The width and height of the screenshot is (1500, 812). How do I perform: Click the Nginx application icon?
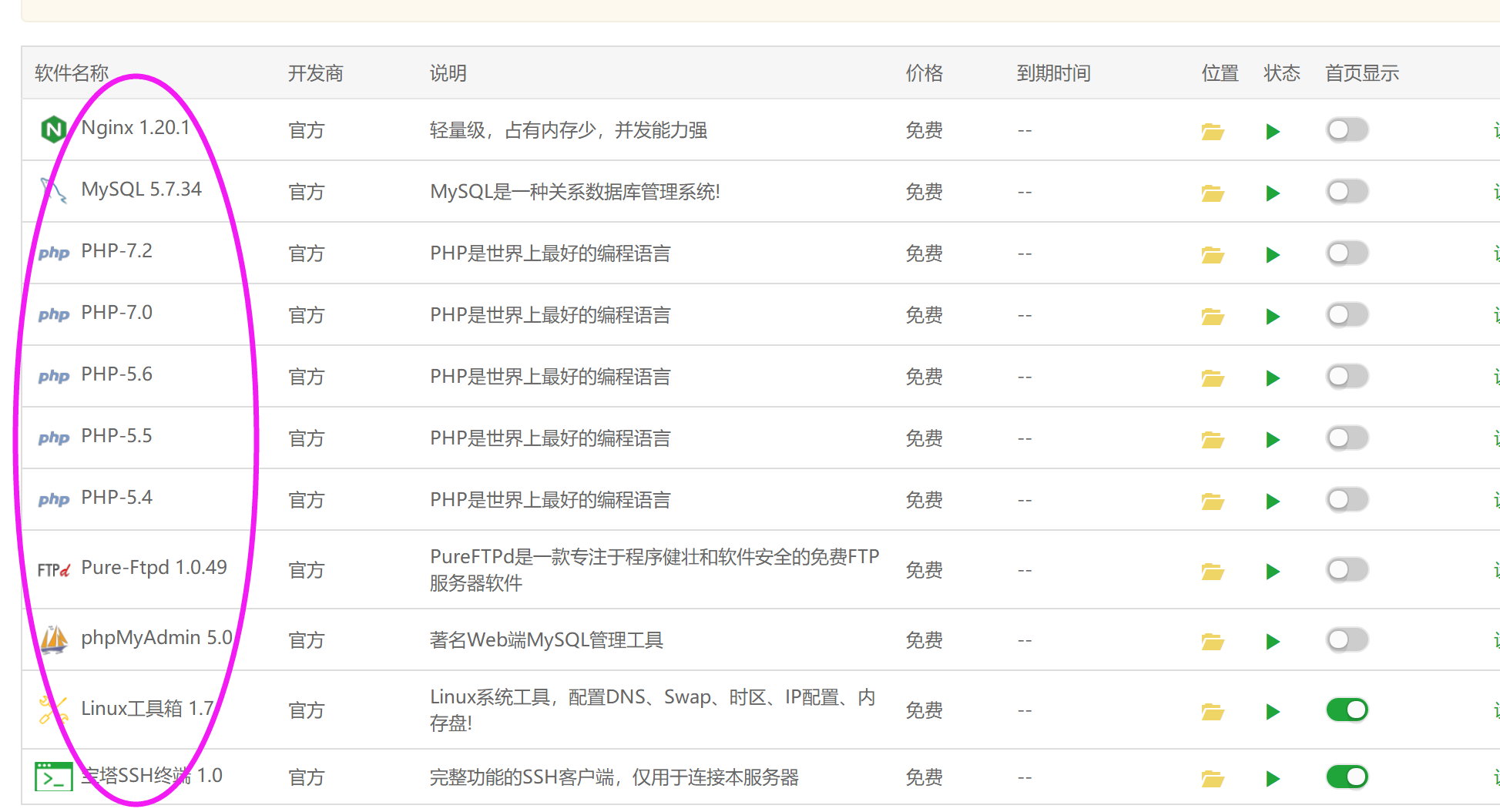pyautogui.click(x=52, y=129)
